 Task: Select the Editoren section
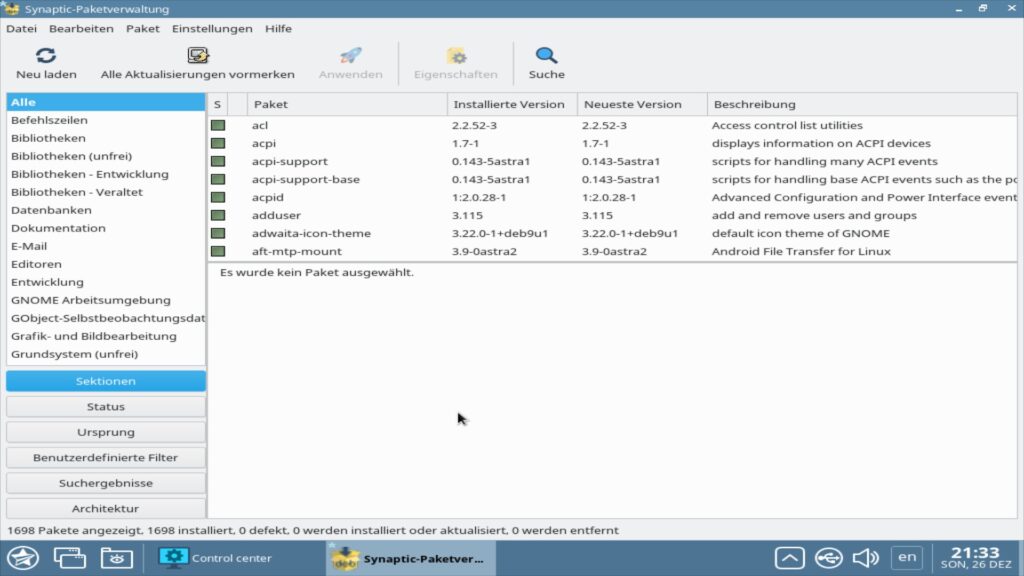[x=106, y=264]
